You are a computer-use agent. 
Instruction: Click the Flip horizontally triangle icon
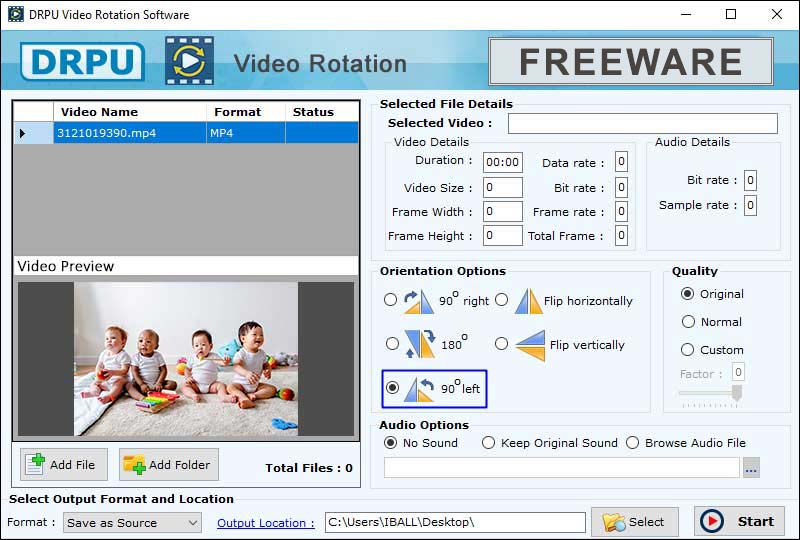pos(528,301)
